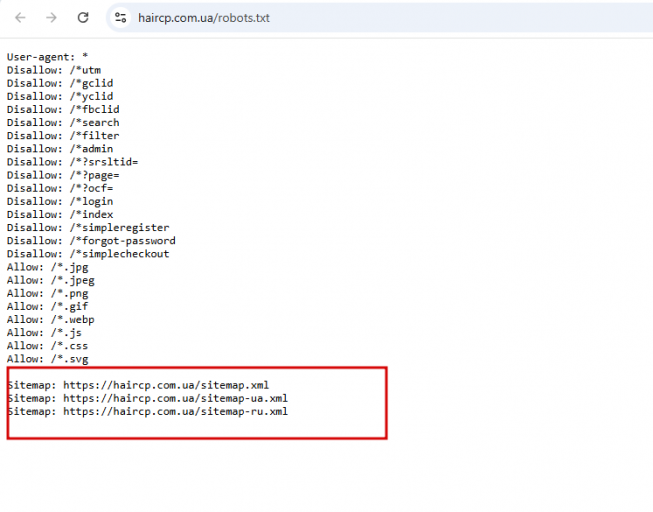Click the 'Disallow: /*admin' line
The width and height of the screenshot is (653, 512).
coord(60,149)
